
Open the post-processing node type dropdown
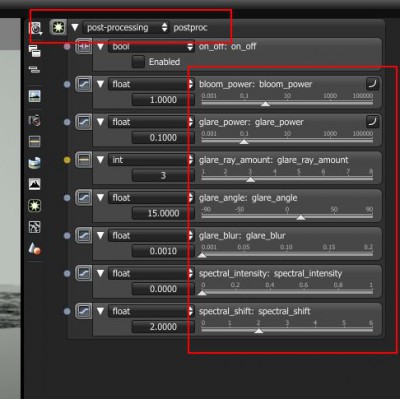point(126,27)
